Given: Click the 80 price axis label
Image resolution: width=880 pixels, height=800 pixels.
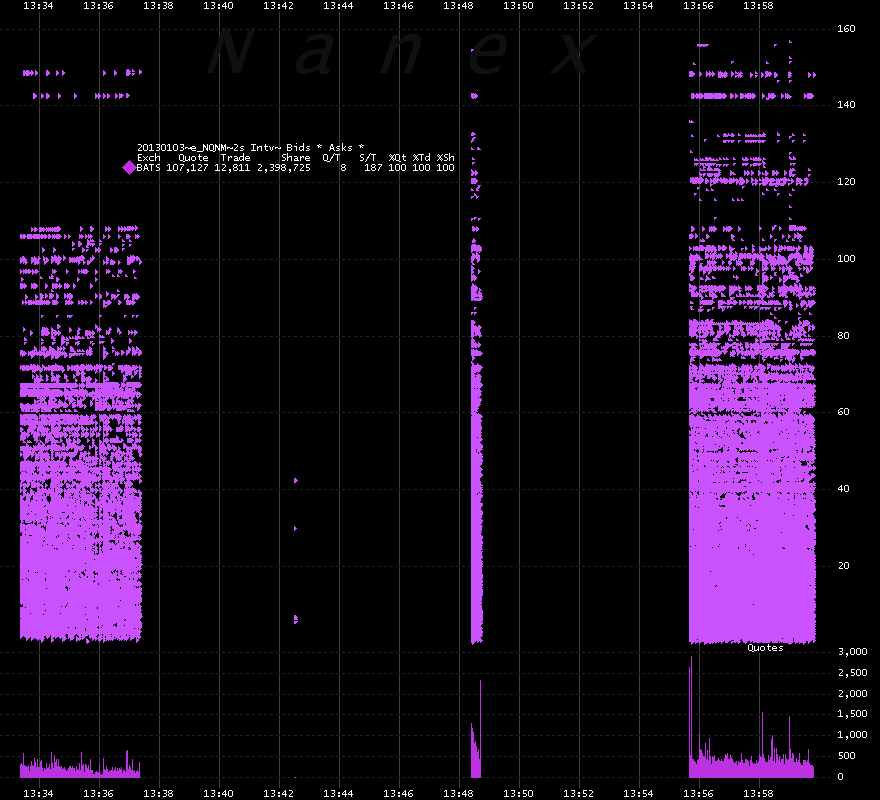Looking at the screenshot, I should coord(843,335).
